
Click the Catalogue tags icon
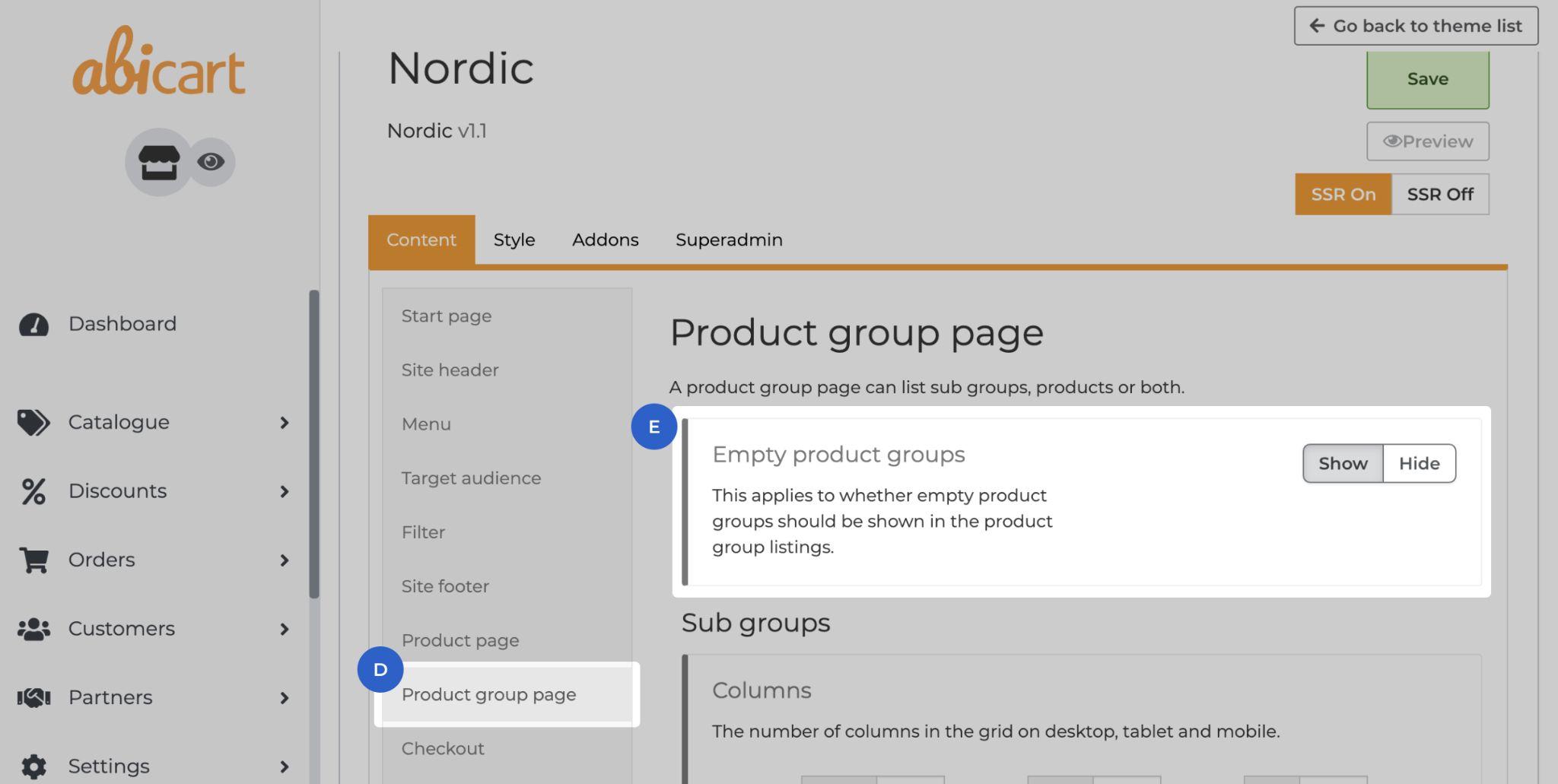click(x=33, y=423)
